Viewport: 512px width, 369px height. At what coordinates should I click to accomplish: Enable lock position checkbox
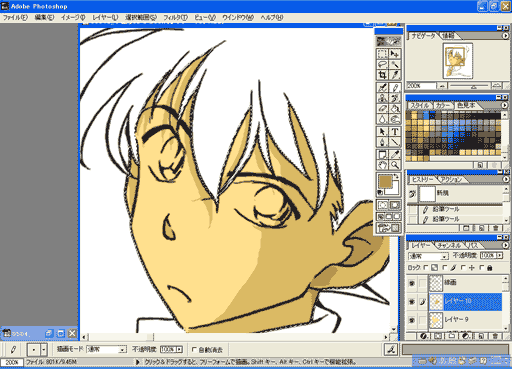click(463, 268)
